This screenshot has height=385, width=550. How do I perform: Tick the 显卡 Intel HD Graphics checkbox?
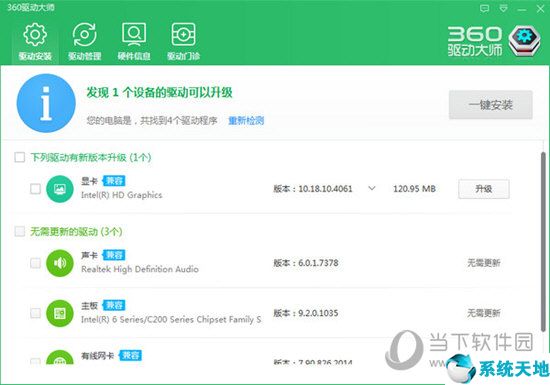pos(35,189)
